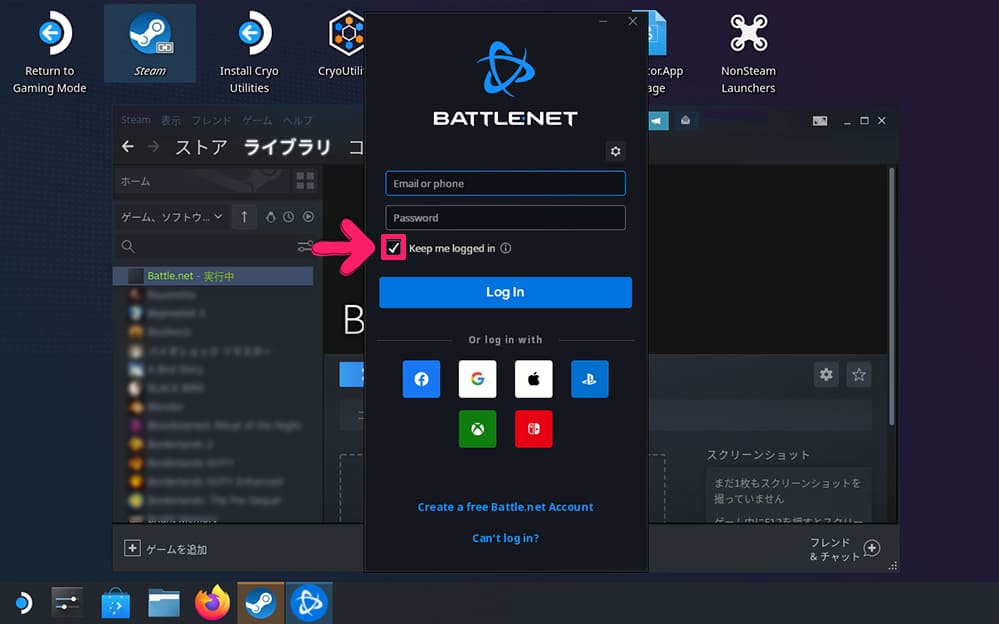Viewport: 999px width, 624px height.
Task: Launch Firefox from the taskbar
Action: point(212,602)
